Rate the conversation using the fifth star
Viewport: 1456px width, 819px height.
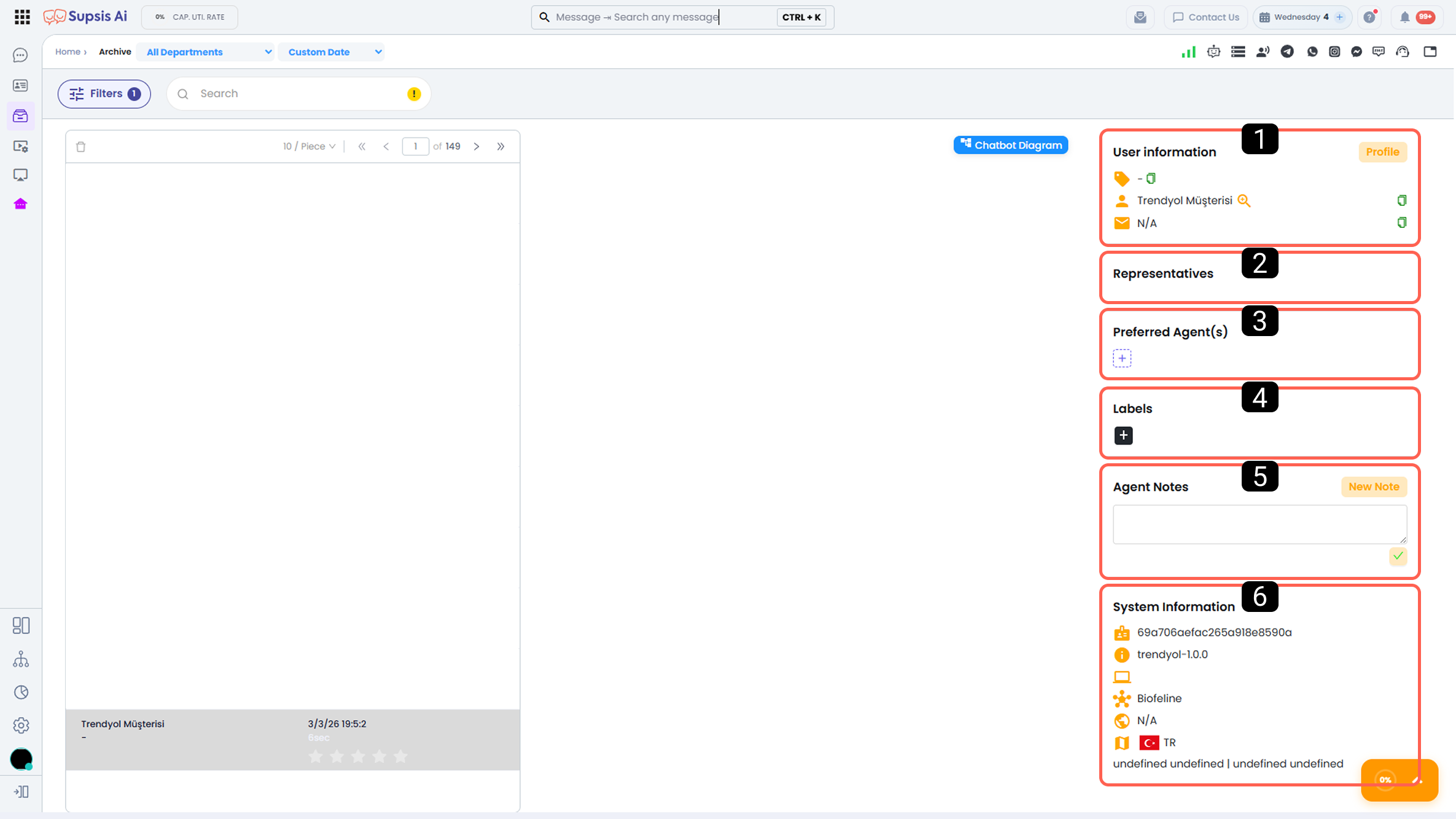coord(400,756)
